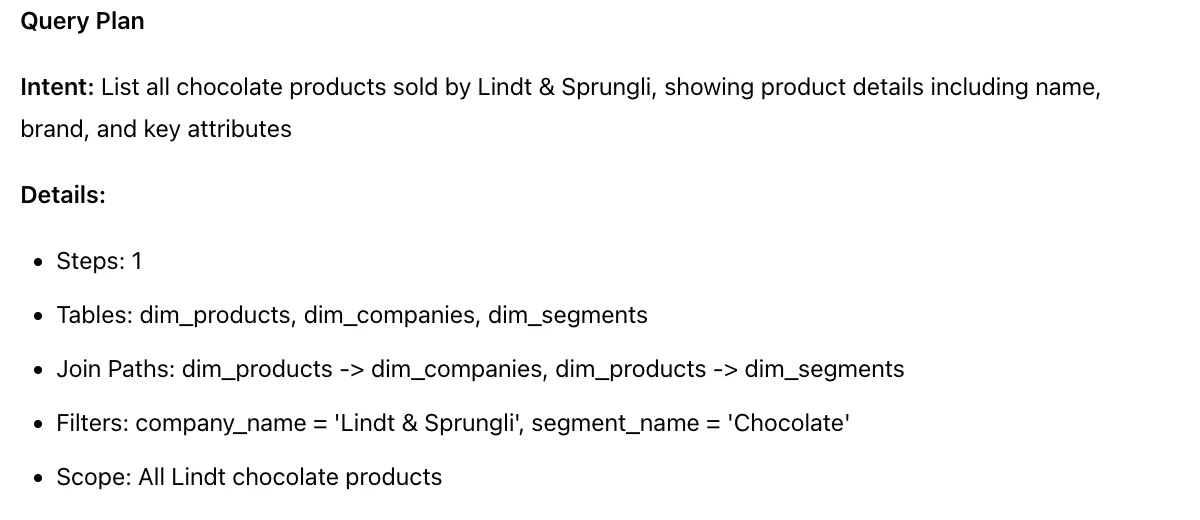Click the 'Chocolate' filter value
1200x520 pixels.
coord(788,423)
